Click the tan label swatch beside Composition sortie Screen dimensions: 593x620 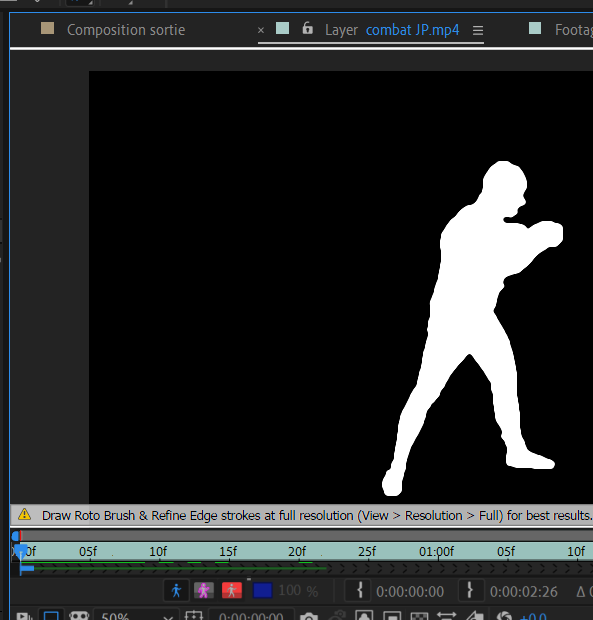pos(47,28)
